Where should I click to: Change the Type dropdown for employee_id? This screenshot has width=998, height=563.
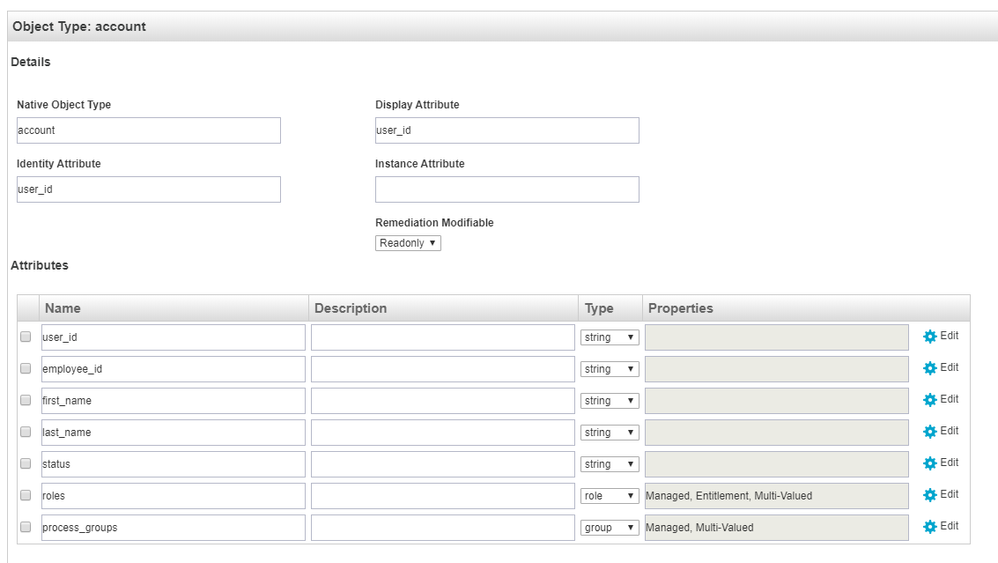[x=609, y=369]
